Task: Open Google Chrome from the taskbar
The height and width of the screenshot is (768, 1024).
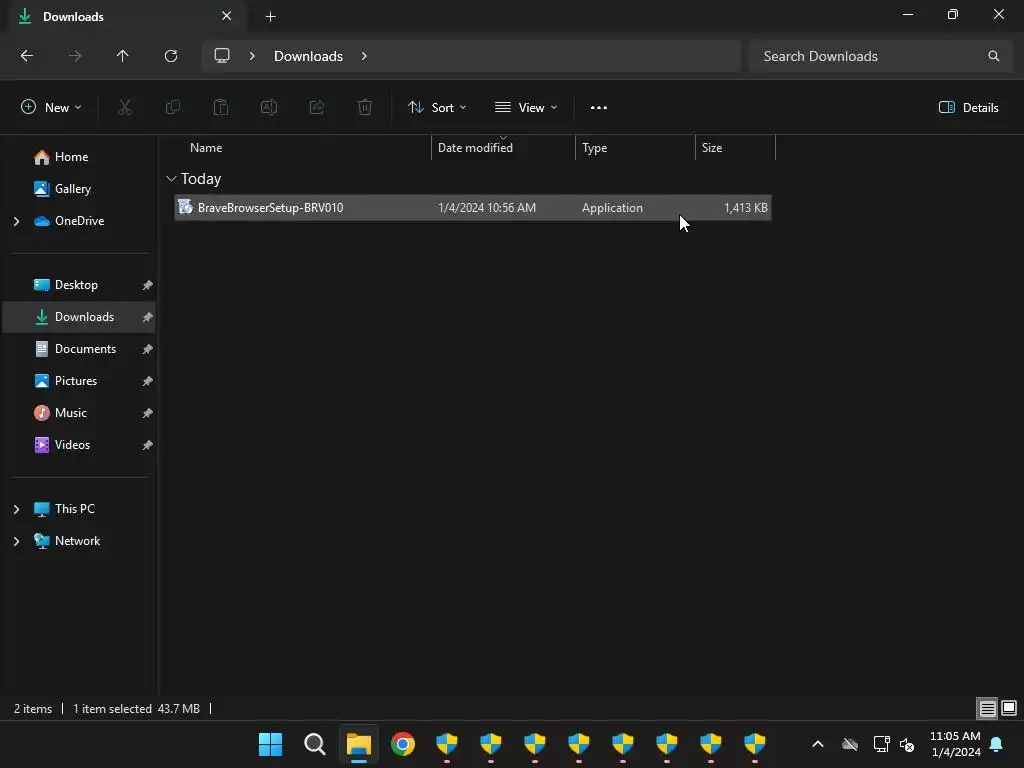Action: tap(403, 744)
